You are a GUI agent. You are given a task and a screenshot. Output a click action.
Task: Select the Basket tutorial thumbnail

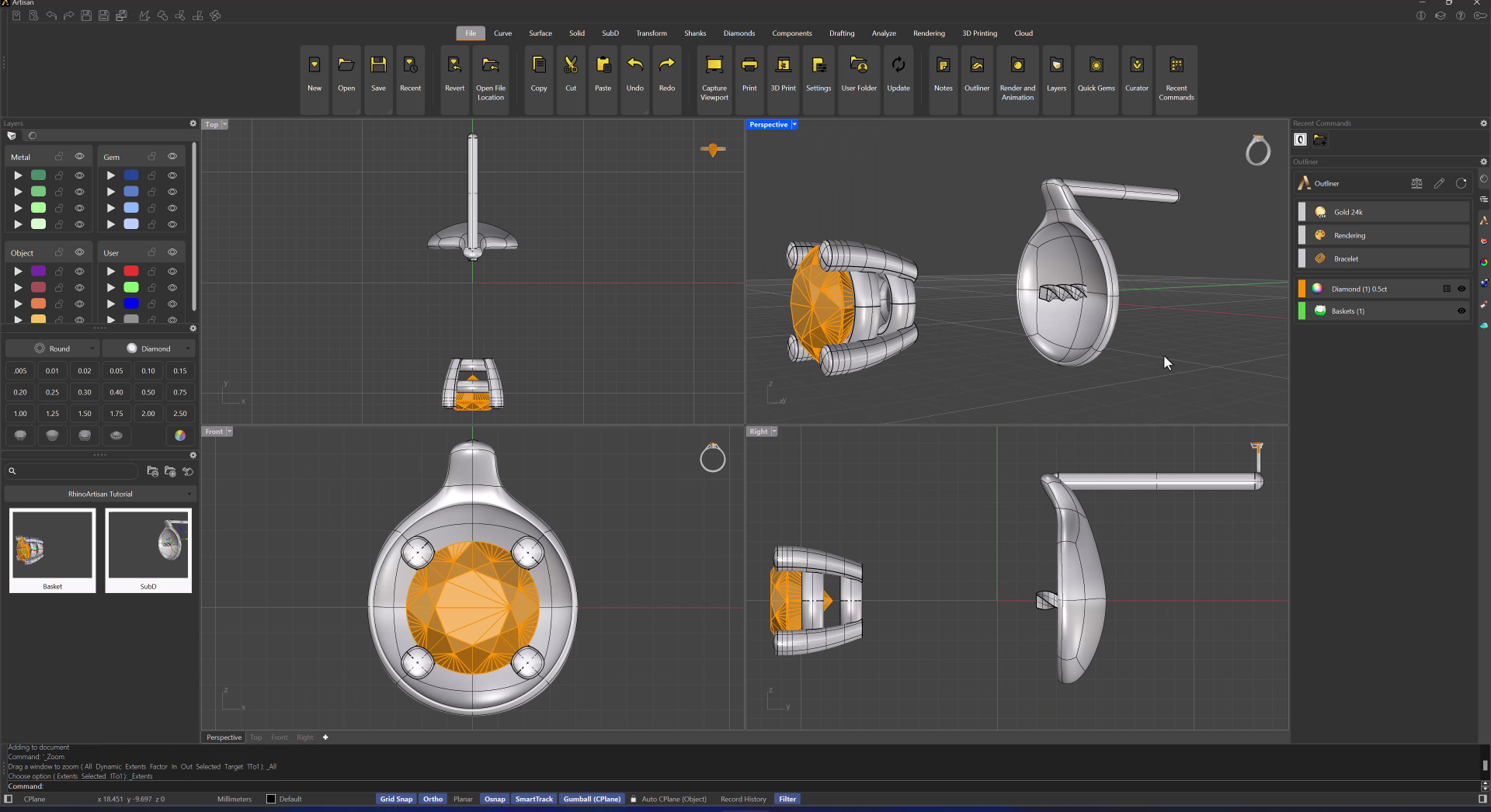coord(52,550)
